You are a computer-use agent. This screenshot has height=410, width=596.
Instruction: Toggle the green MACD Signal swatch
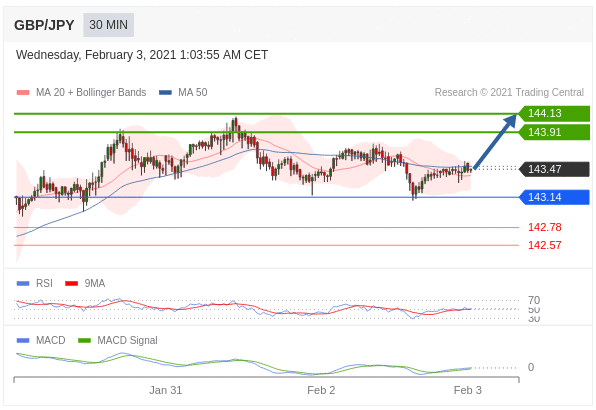tap(84, 340)
